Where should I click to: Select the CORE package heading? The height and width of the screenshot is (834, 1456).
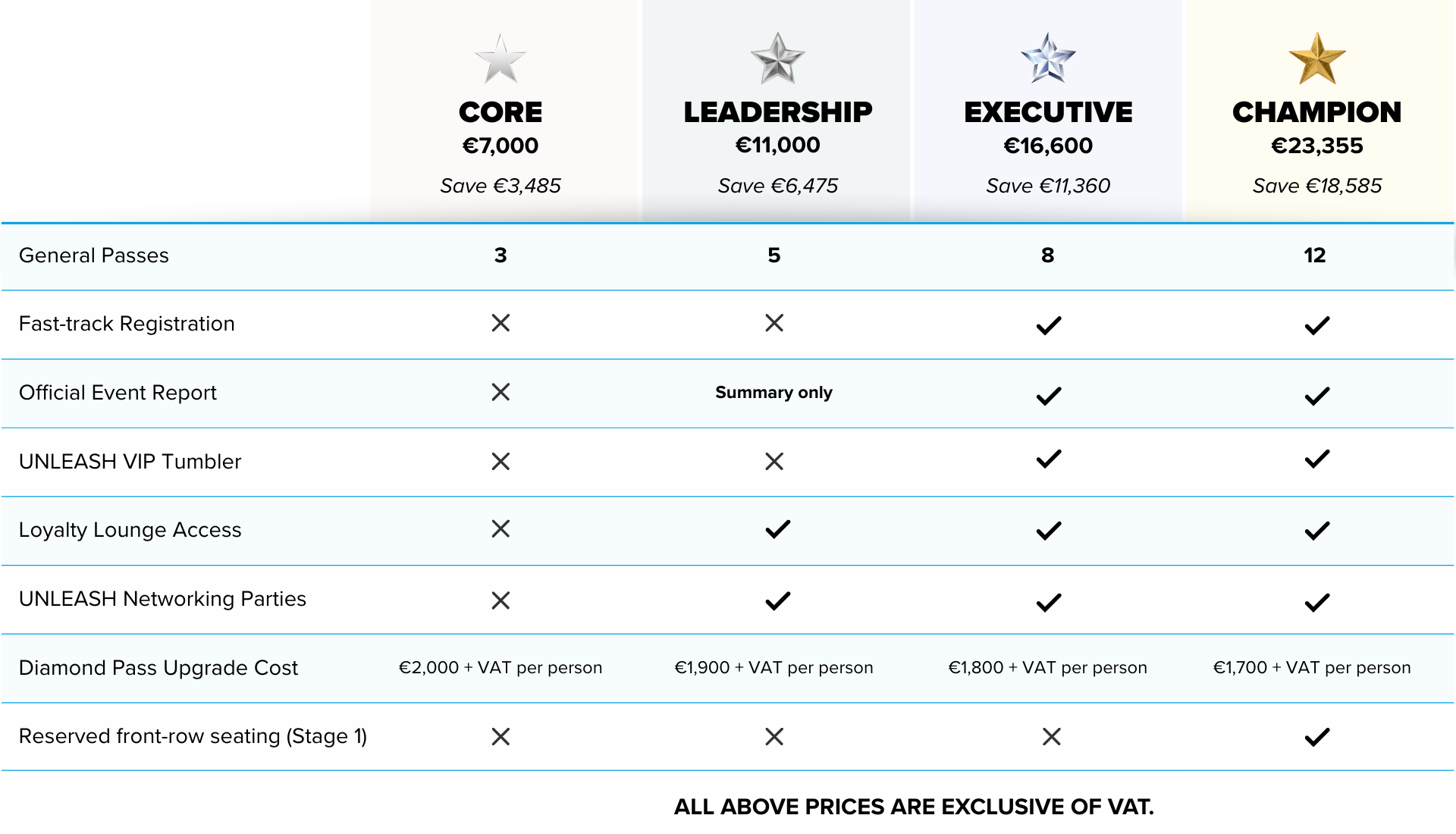pyautogui.click(x=500, y=112)
